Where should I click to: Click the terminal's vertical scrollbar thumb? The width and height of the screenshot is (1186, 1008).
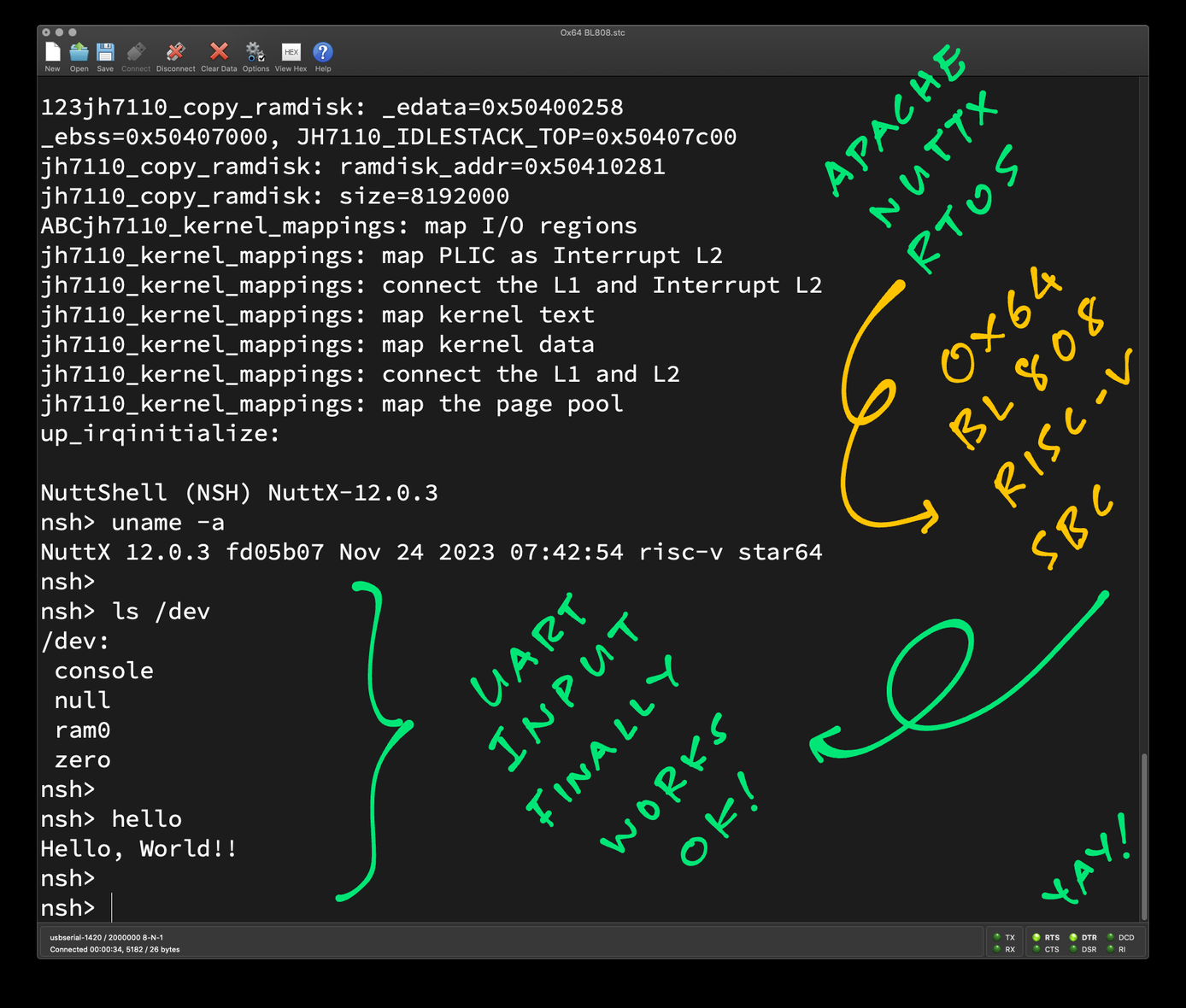[1143, 835]
